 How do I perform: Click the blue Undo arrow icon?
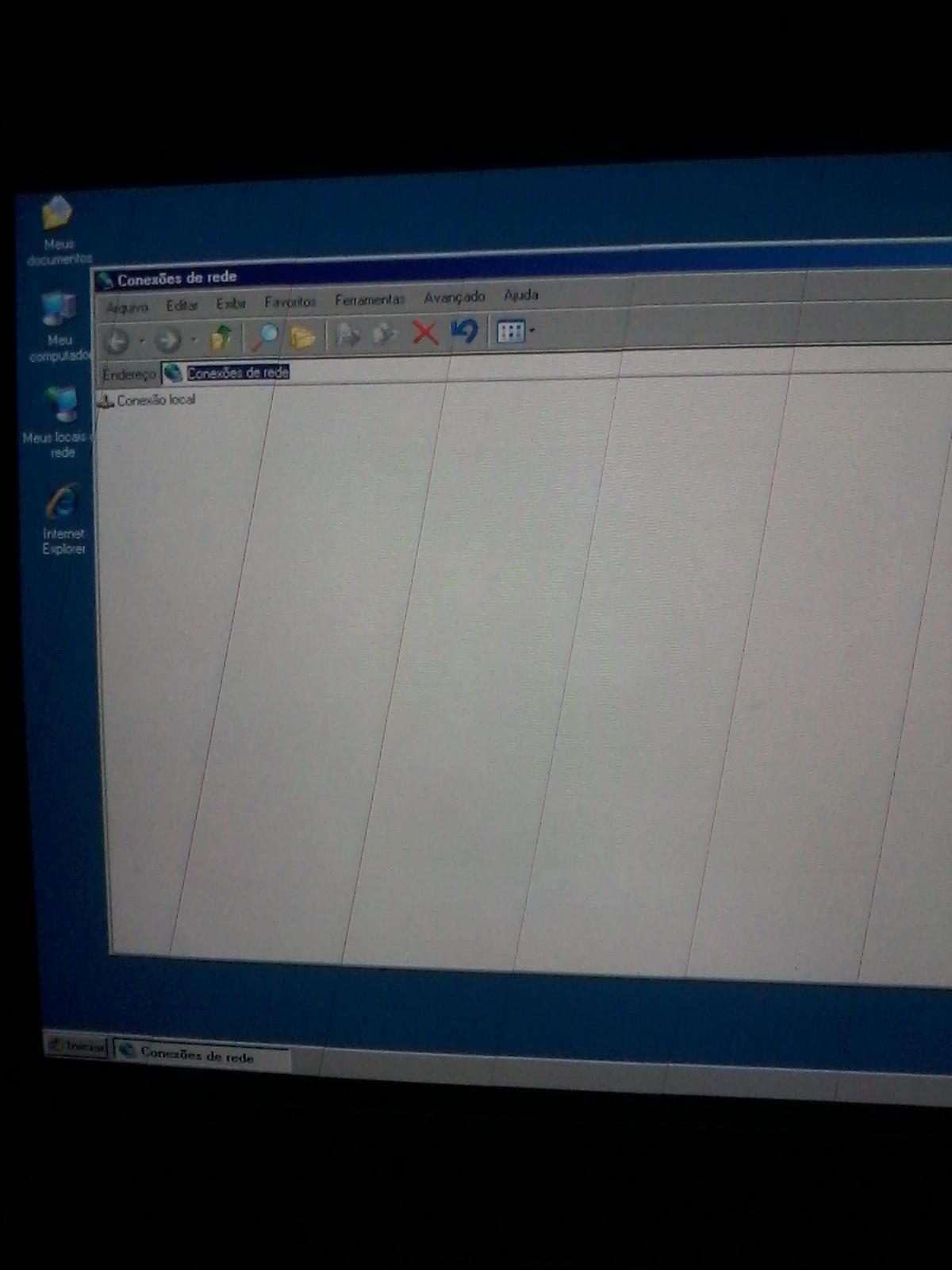465,330
